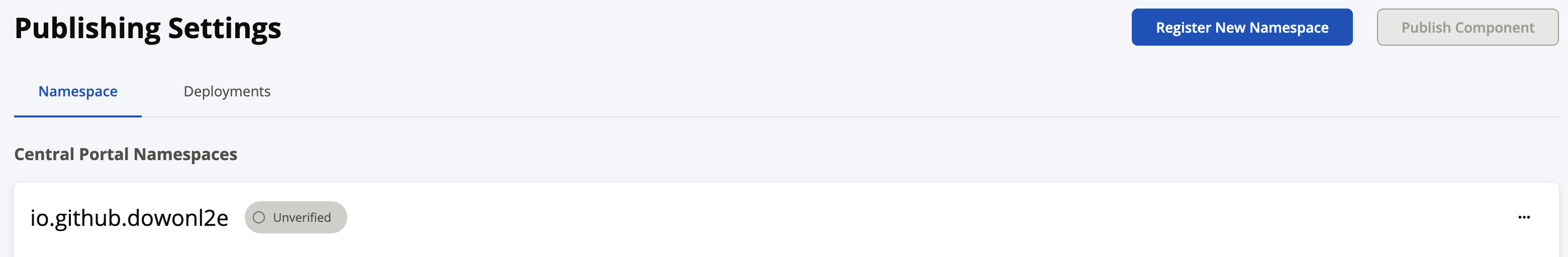The height and width of the screenshot is (257, 1568).
Task: Open the three-dot menu for io.github.dowonl2e
Action: [1524, 217]
